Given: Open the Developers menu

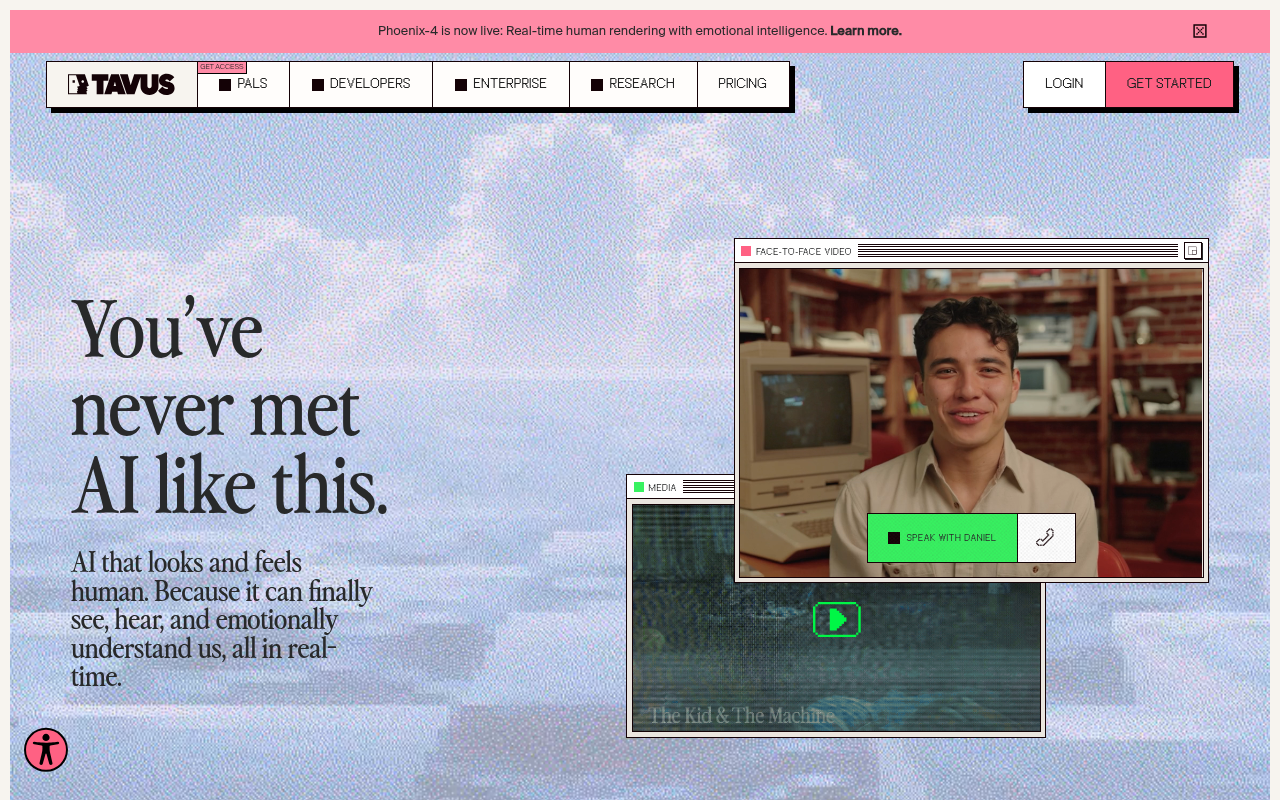Looking at the screenshot, I should pyautogui.click(x=361, y=84).
